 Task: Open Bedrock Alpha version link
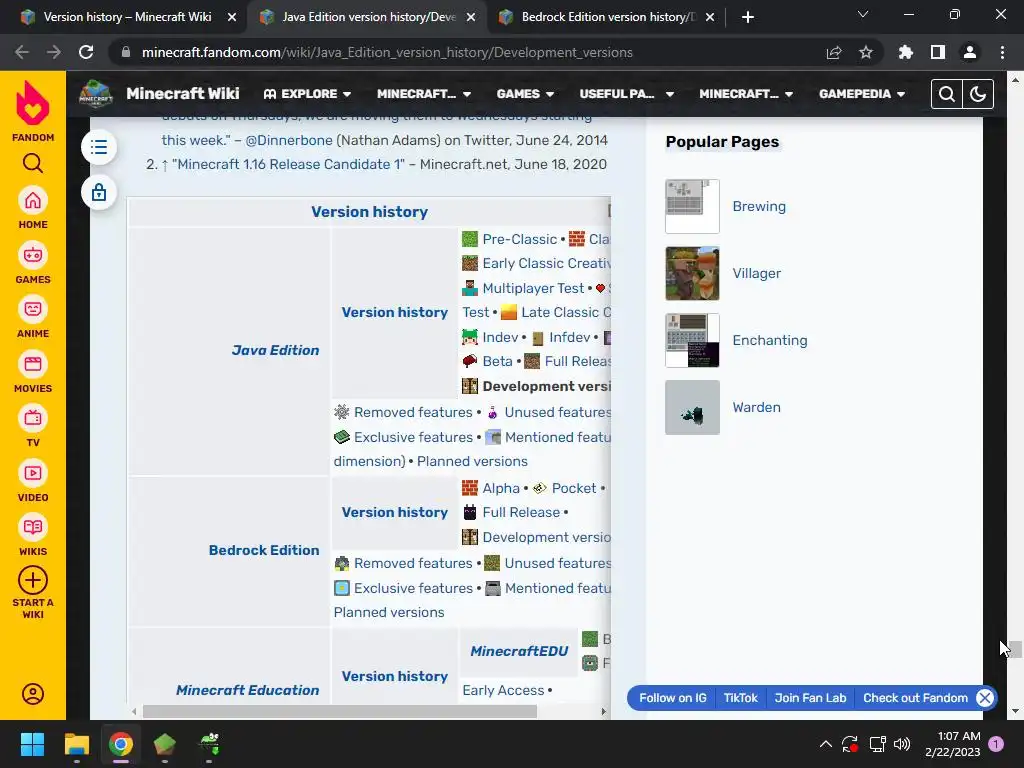[501, 488]
